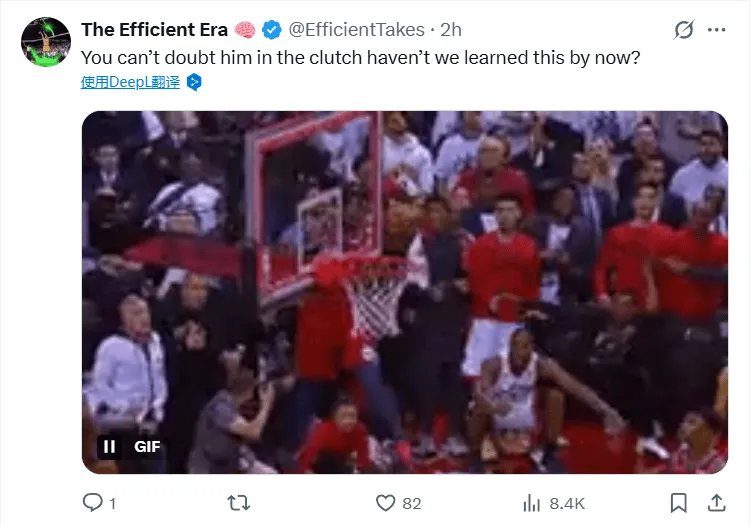This screenshot has width=751, height=525.
Task: Like the post with the heart icon
Action: [385, 503]
